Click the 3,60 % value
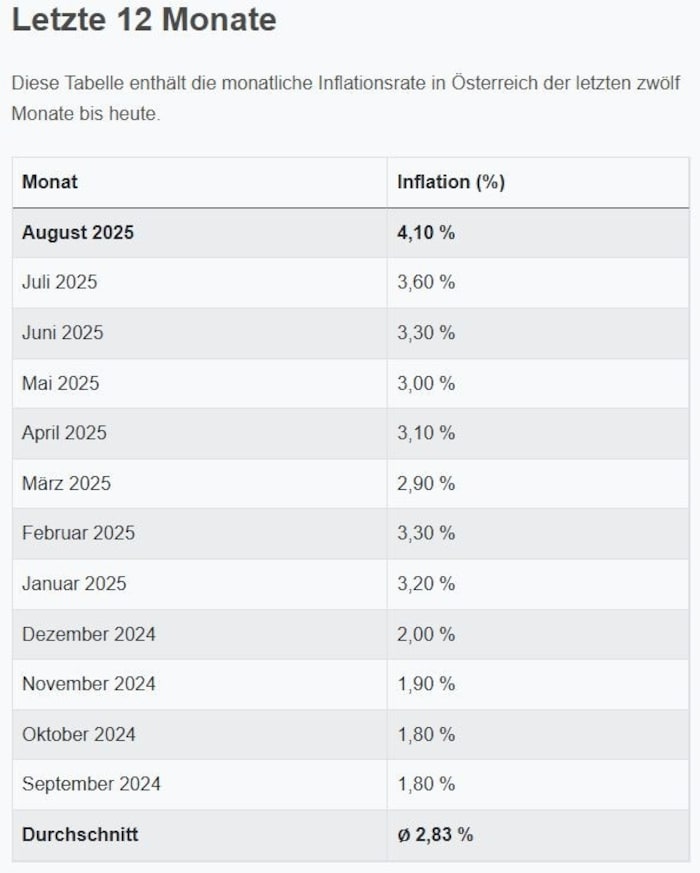Viewport: 700px width, 873px height. [426, 283]
